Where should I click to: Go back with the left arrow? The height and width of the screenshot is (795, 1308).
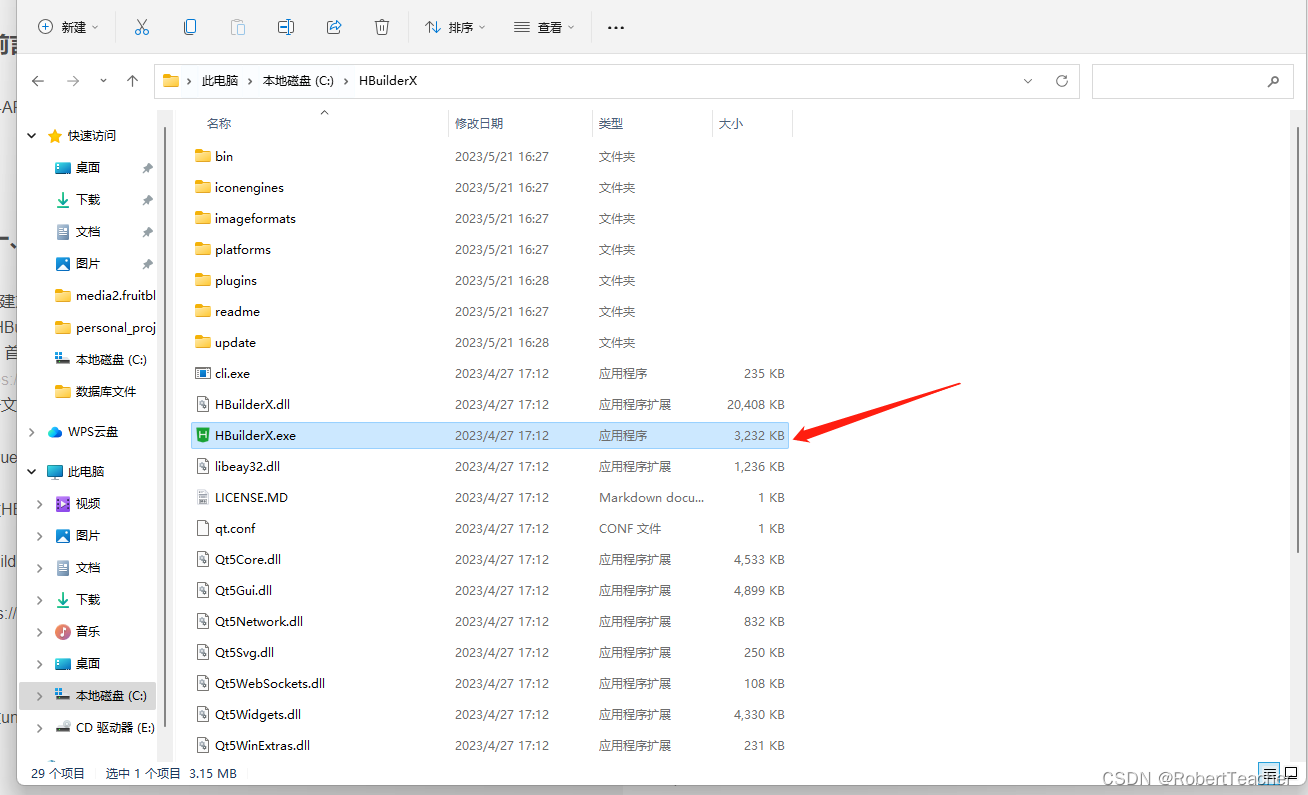38,81
